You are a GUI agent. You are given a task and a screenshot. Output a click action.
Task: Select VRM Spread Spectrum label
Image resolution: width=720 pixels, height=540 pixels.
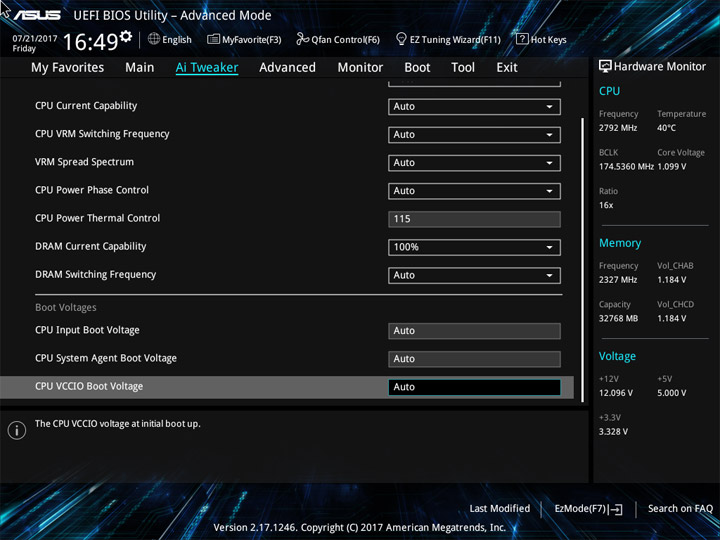click(x=84, y=162)
